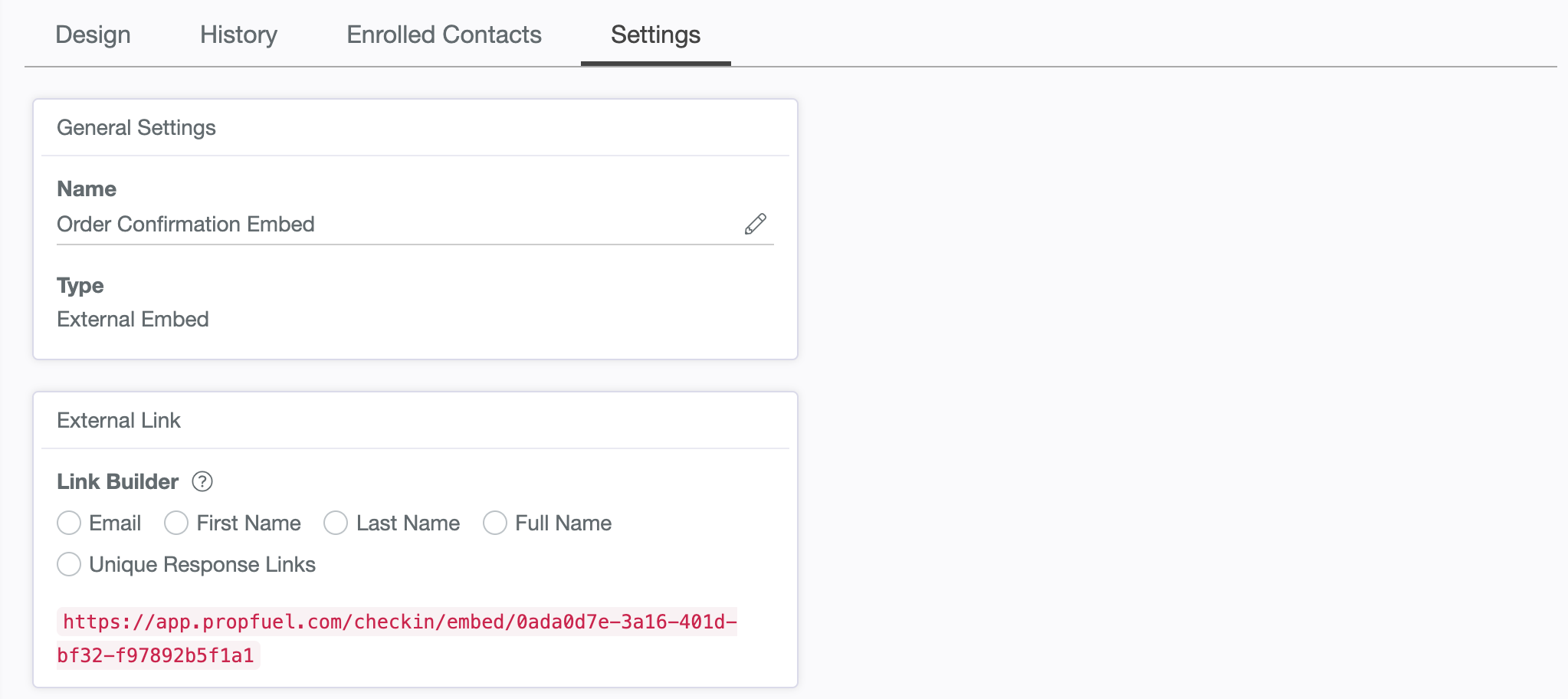Go to the Enrolled Contacts tab
Viewport: 1568px width, 699px height.
click(x=444, y=34)
